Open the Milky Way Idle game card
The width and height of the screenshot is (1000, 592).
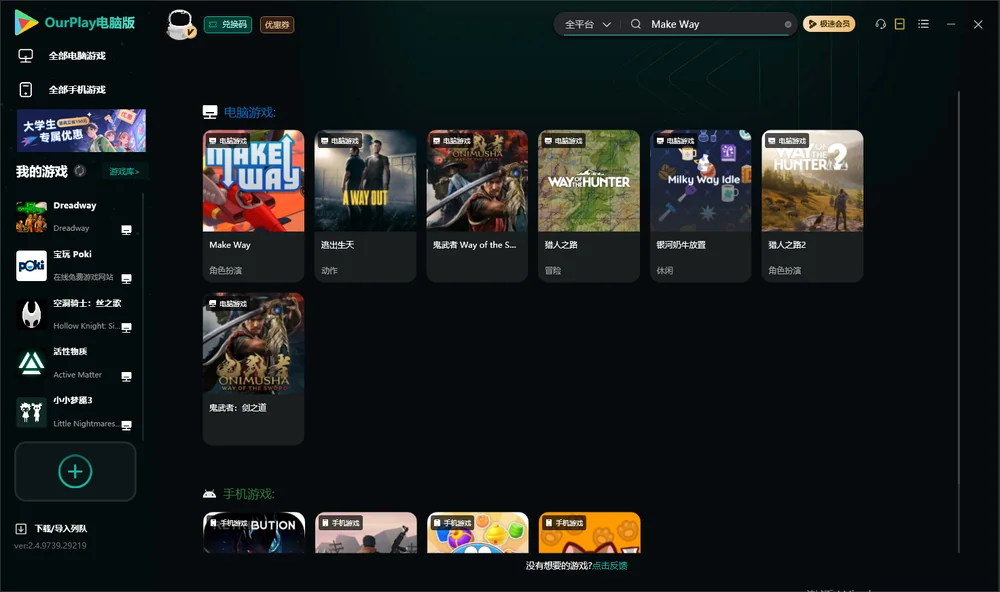point(701,205)
